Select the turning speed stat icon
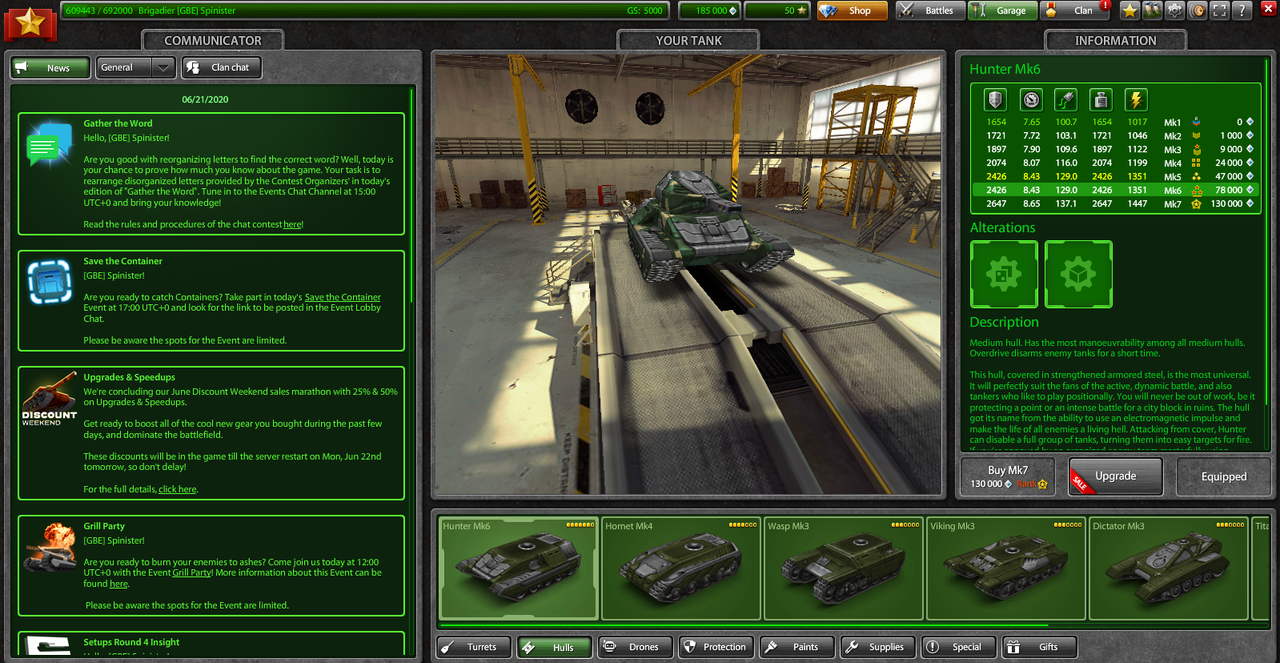 point(1066,99)
